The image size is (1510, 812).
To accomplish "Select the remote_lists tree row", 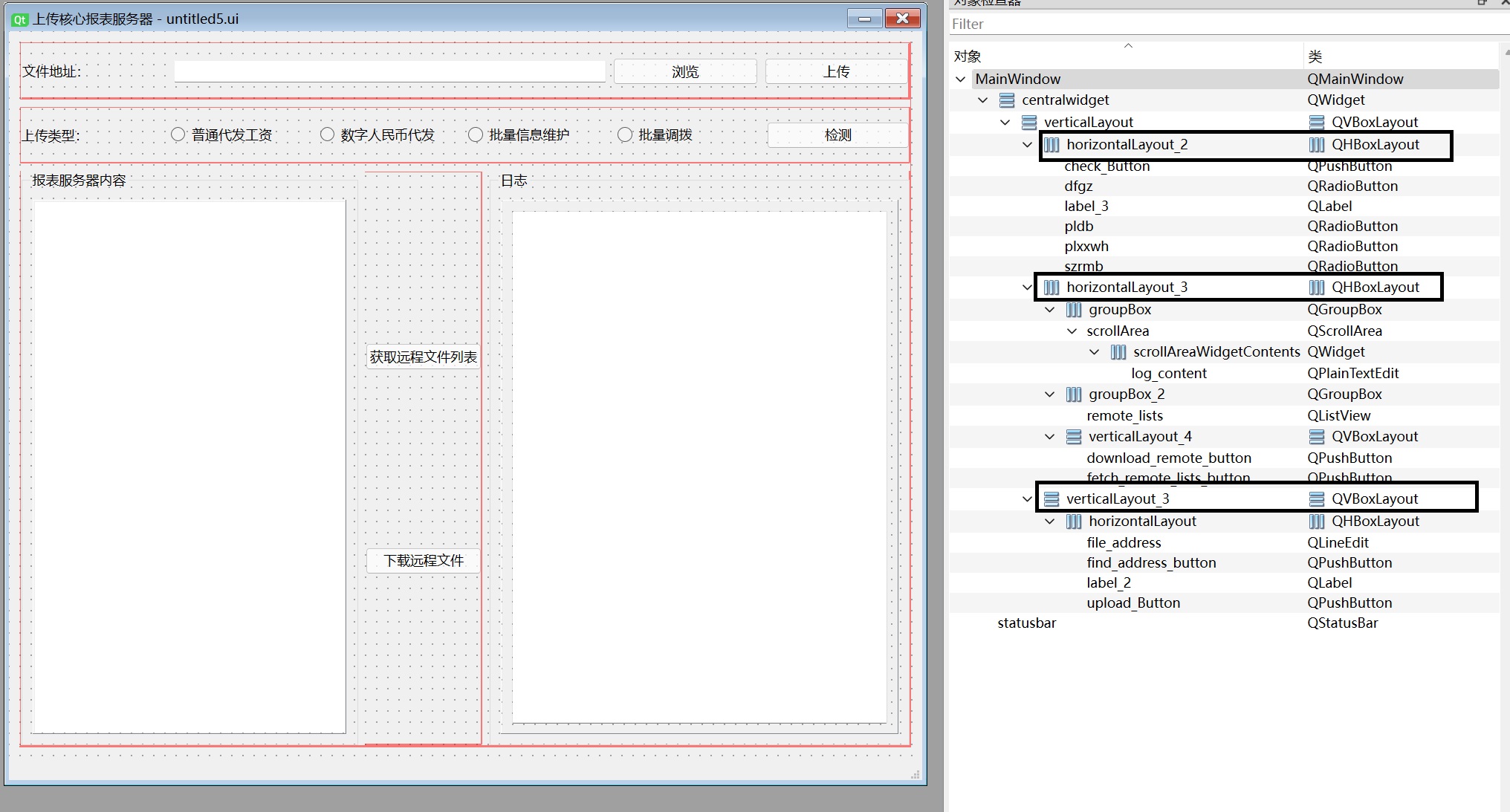I will (x=1224, y=416).
